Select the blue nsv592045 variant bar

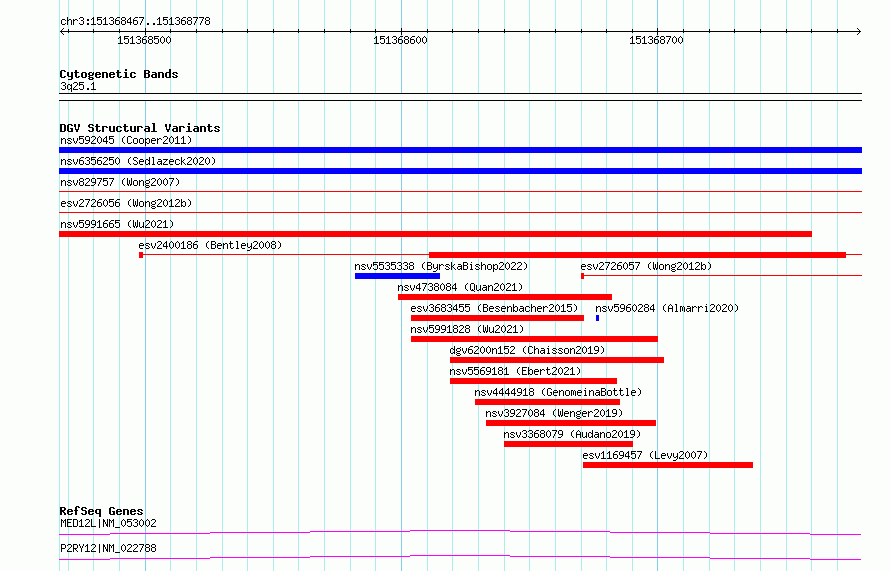460,150
